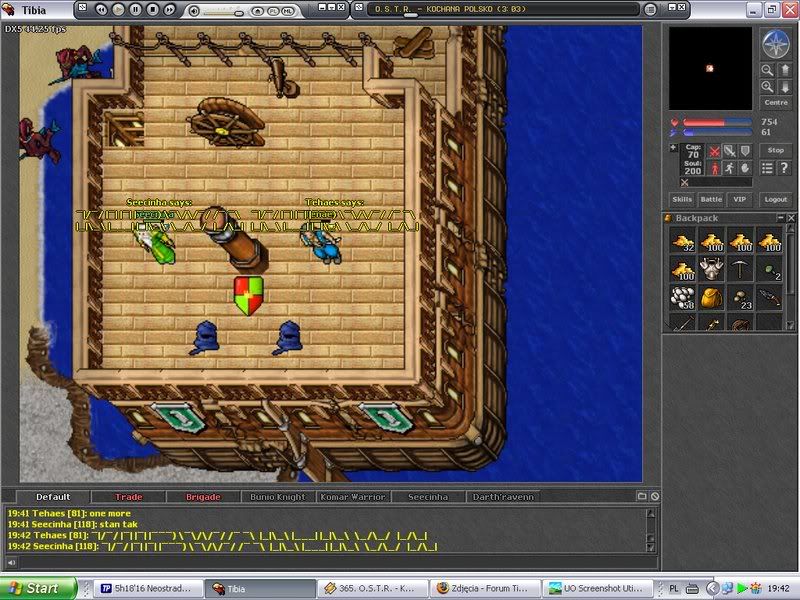This screenshot has height=600, width=800.
Task: Toggle chat volume say/yell icon
Action: click(11, 563)
